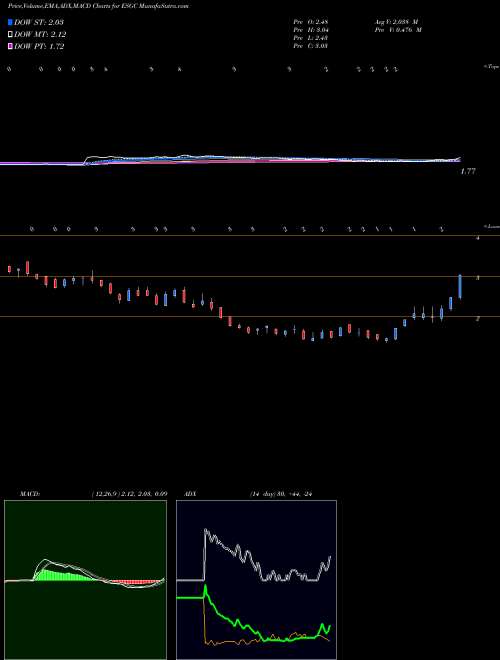The width and height of the screenshot is (500, 660).
Task: Click the blue DOW ST legend swatch
Action: click(x=11, y=22)
